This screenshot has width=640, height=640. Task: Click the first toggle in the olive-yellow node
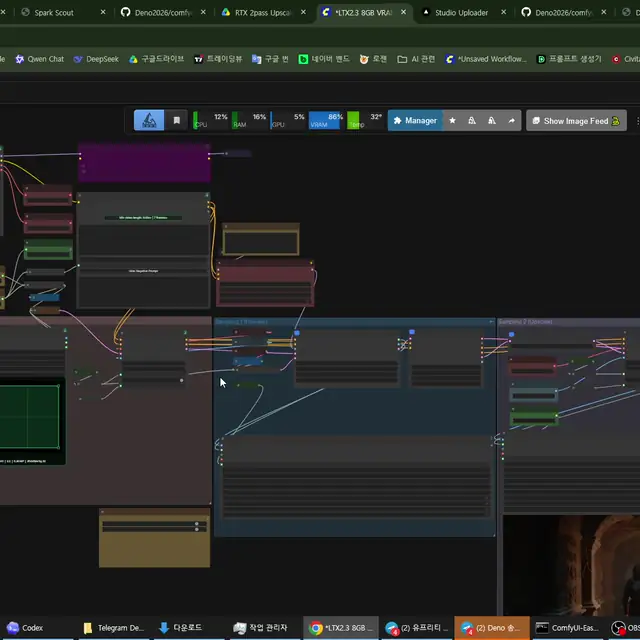click(196, 523)
